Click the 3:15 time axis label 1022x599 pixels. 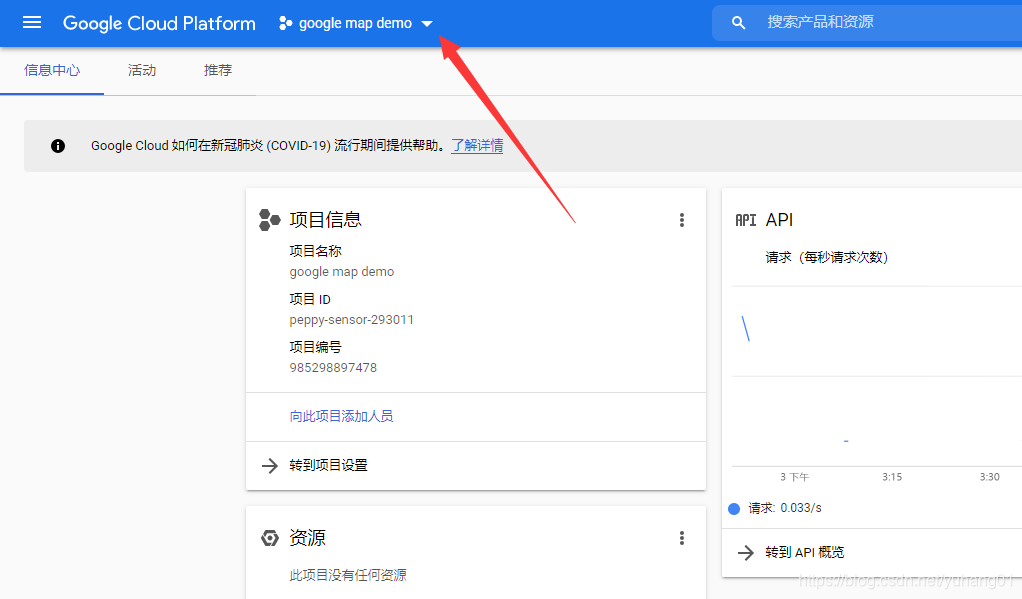(x=892, y=477)
